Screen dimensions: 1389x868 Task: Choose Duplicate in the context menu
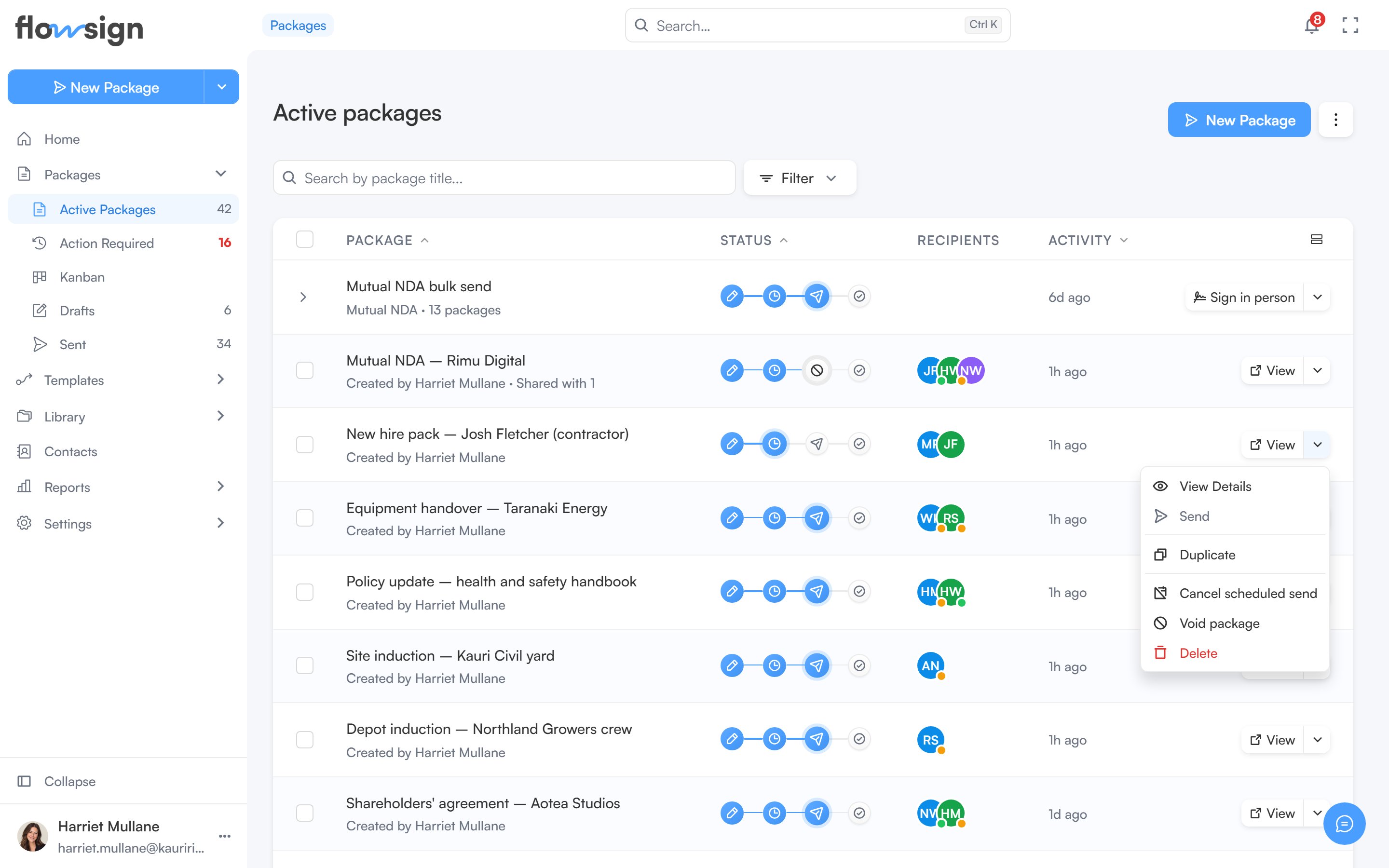(x=1235, y=555)
